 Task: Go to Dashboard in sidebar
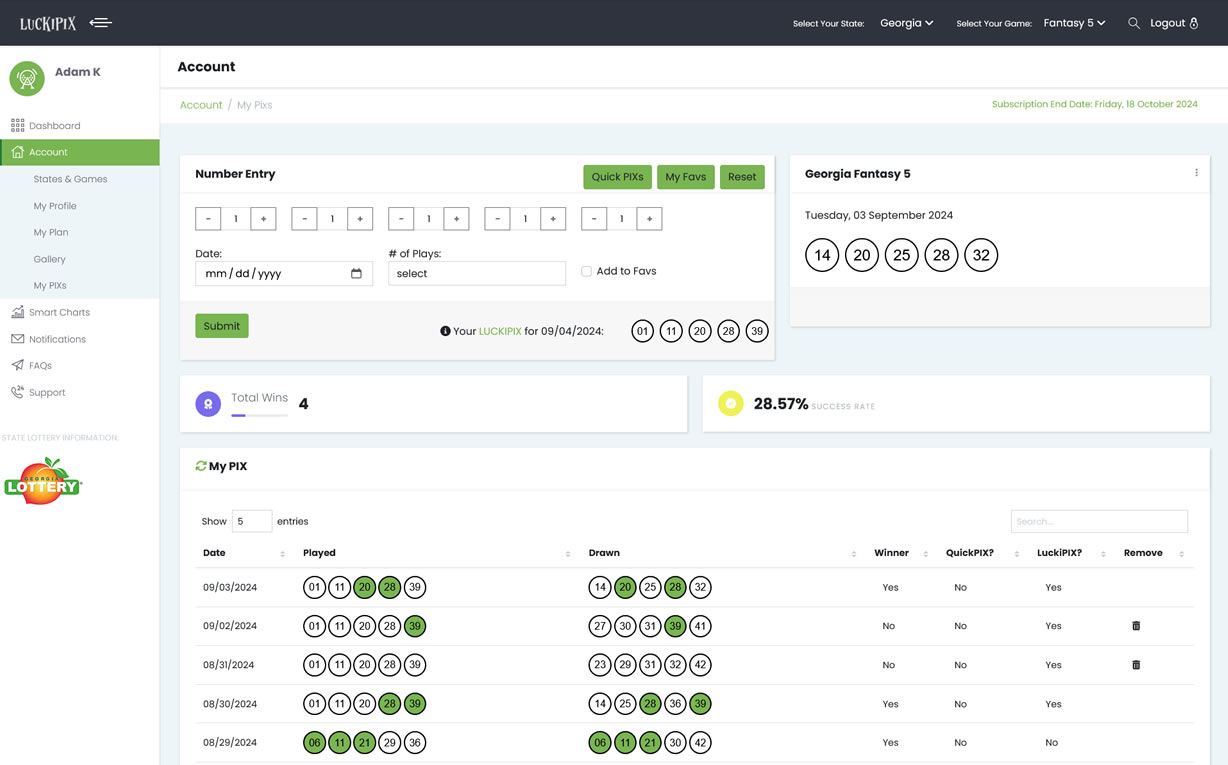click(54, 126)
